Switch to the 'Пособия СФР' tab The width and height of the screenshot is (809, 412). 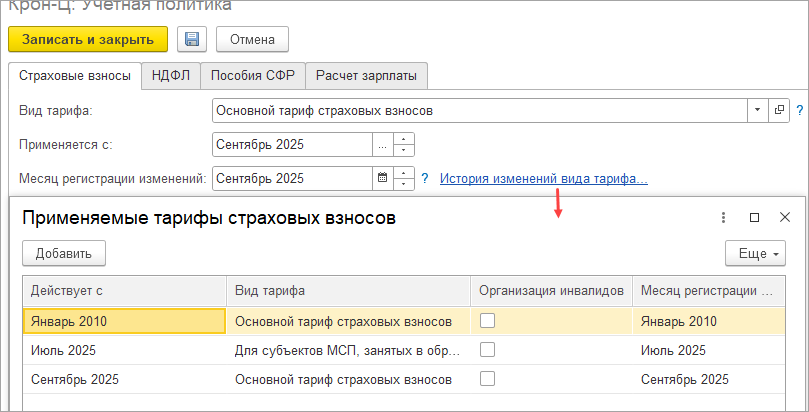(x=252, y=75)
